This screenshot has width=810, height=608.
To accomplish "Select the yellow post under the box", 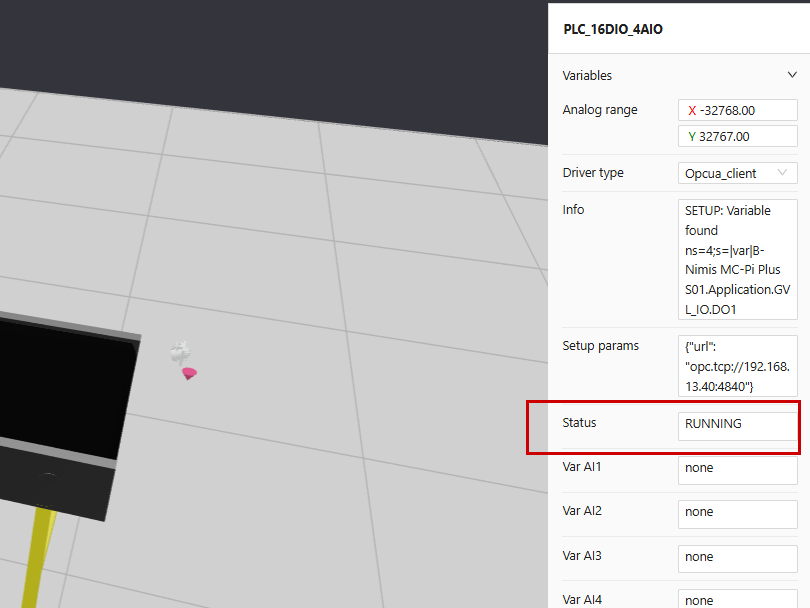I will pos(39,558).
